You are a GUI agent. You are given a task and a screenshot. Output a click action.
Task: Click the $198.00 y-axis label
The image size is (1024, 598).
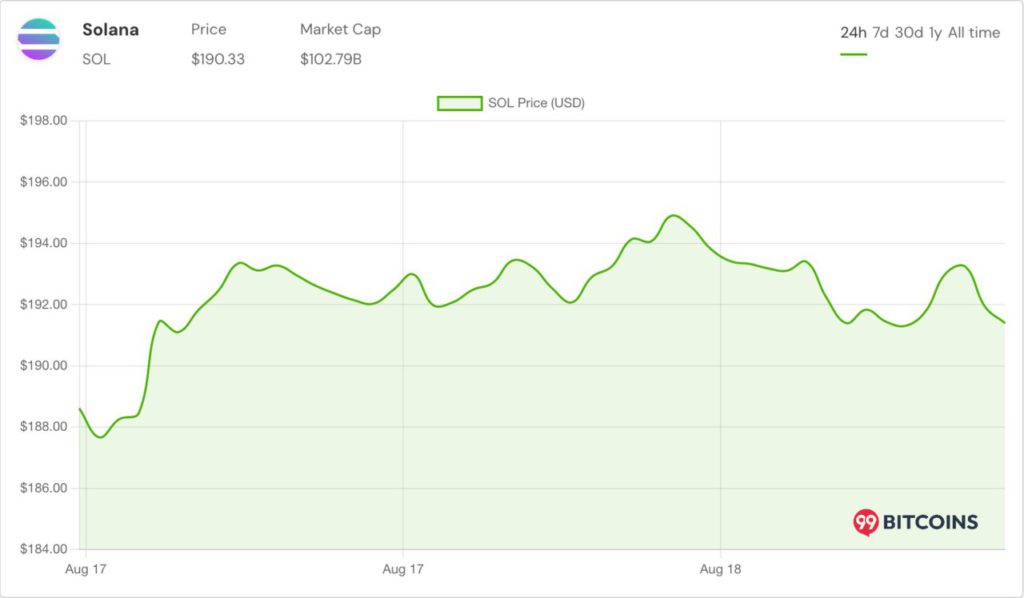point(43,121)
